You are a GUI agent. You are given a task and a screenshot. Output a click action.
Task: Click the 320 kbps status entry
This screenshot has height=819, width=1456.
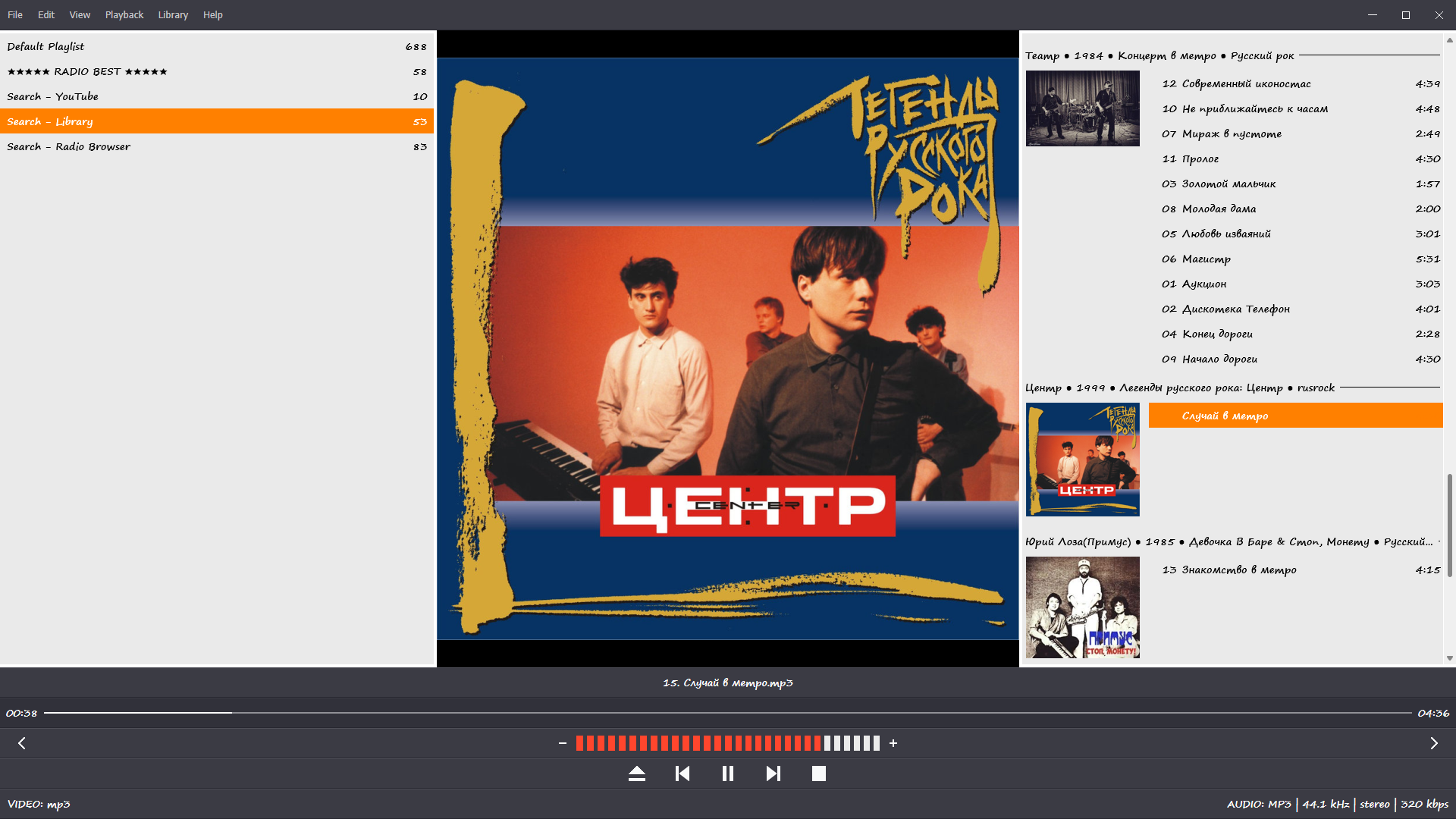[1424, 804]
